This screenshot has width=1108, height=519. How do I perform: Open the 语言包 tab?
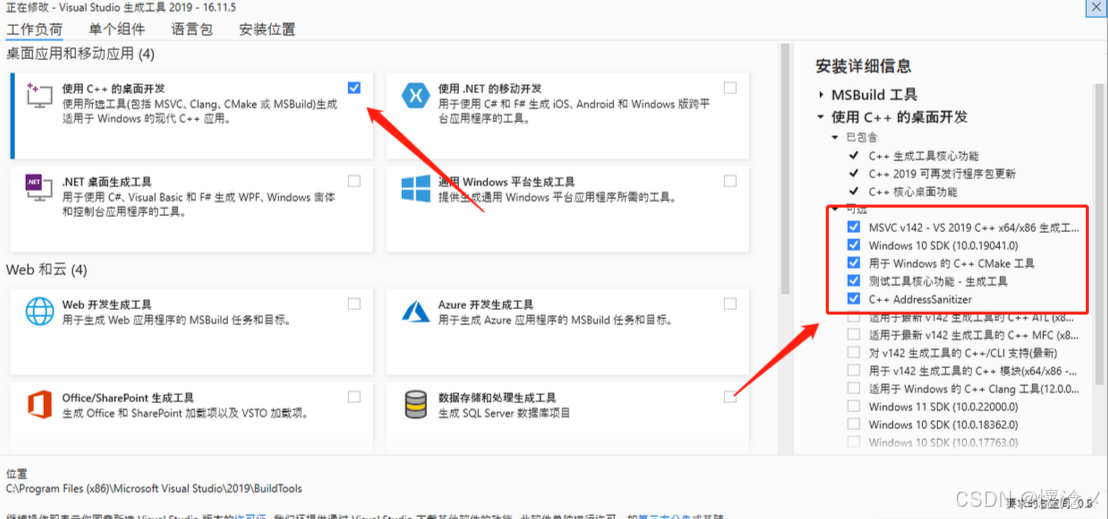coord(191,30)
